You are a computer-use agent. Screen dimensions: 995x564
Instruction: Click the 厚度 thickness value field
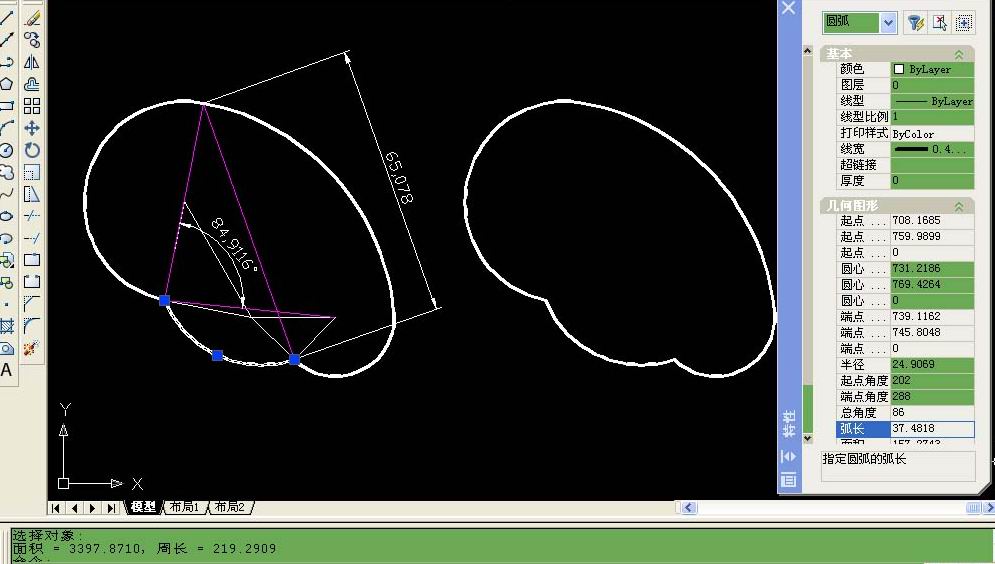tap(932, 181)
